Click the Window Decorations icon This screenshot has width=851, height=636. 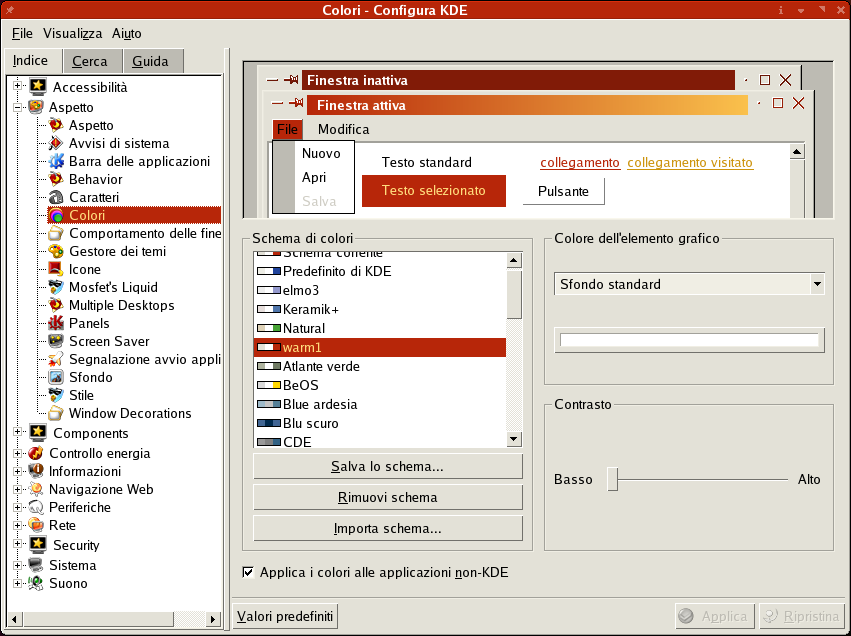56,413
